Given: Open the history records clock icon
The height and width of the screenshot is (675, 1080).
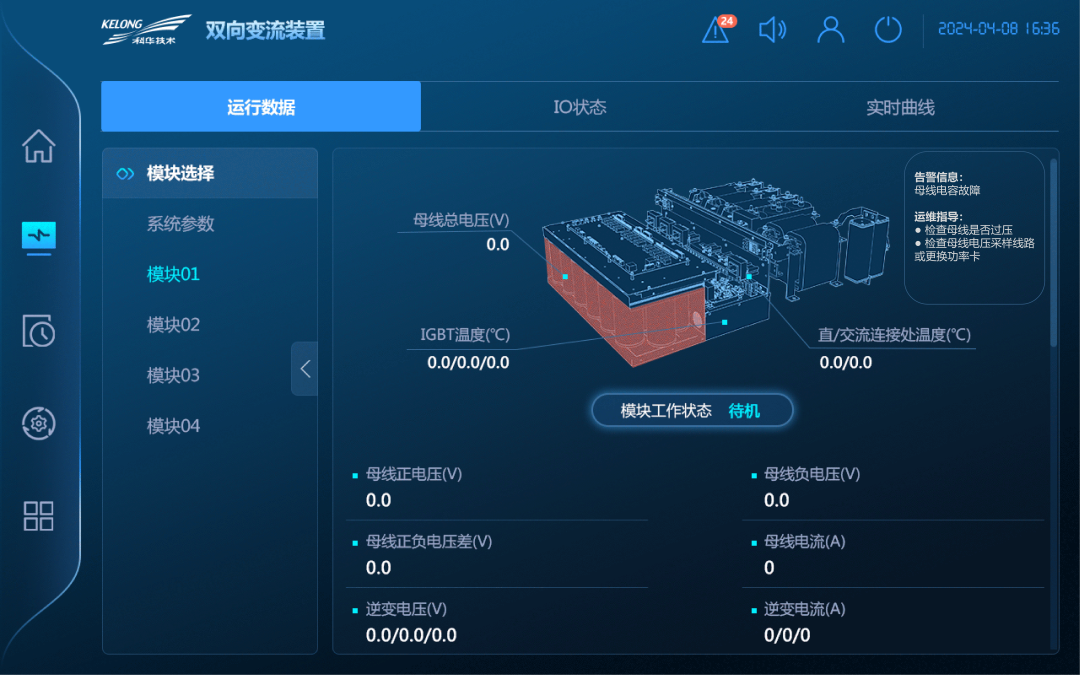Looking at the screenshot, I should click(x=39, y=331).
